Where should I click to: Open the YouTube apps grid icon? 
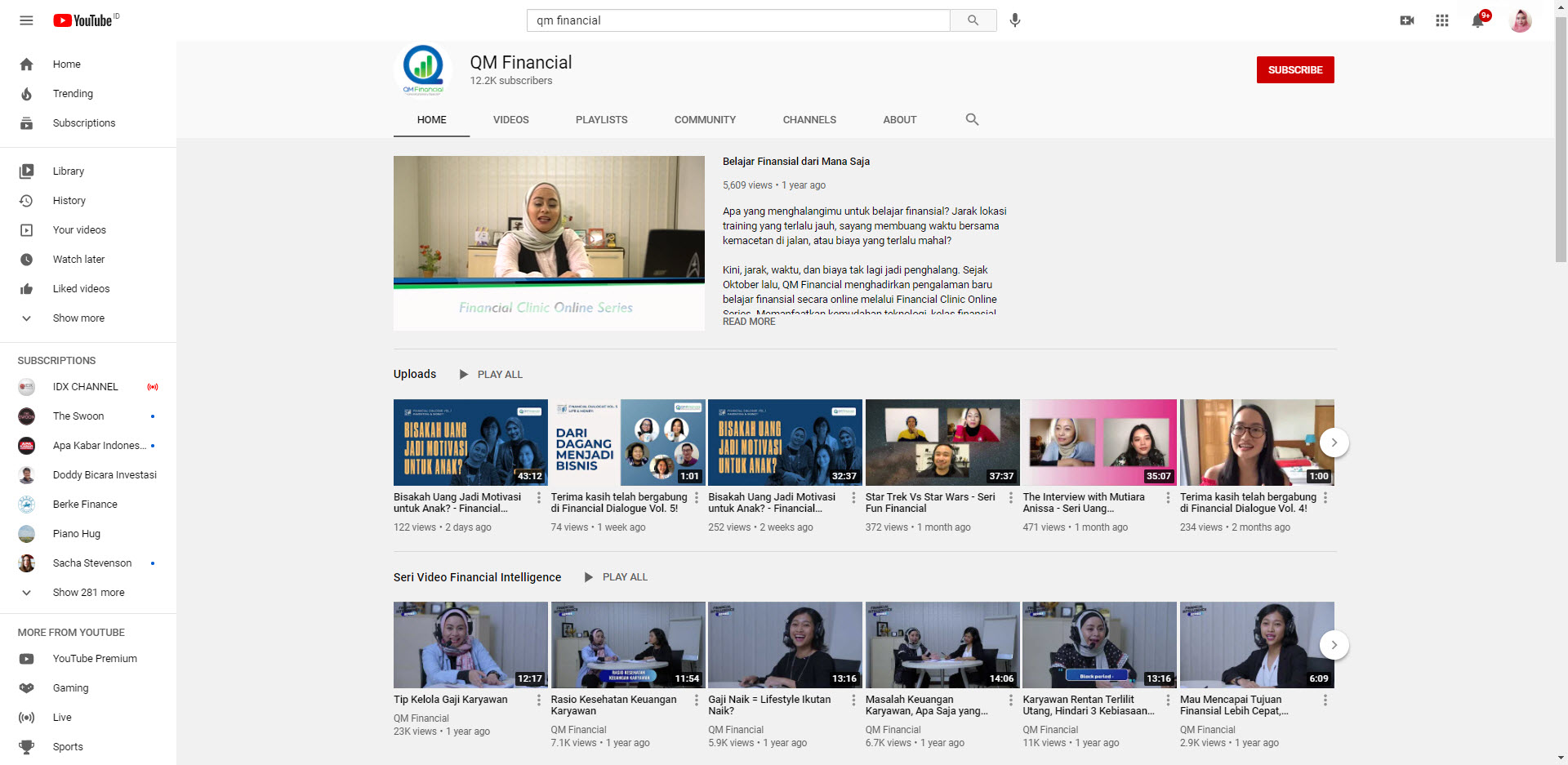coord(1442,20)
